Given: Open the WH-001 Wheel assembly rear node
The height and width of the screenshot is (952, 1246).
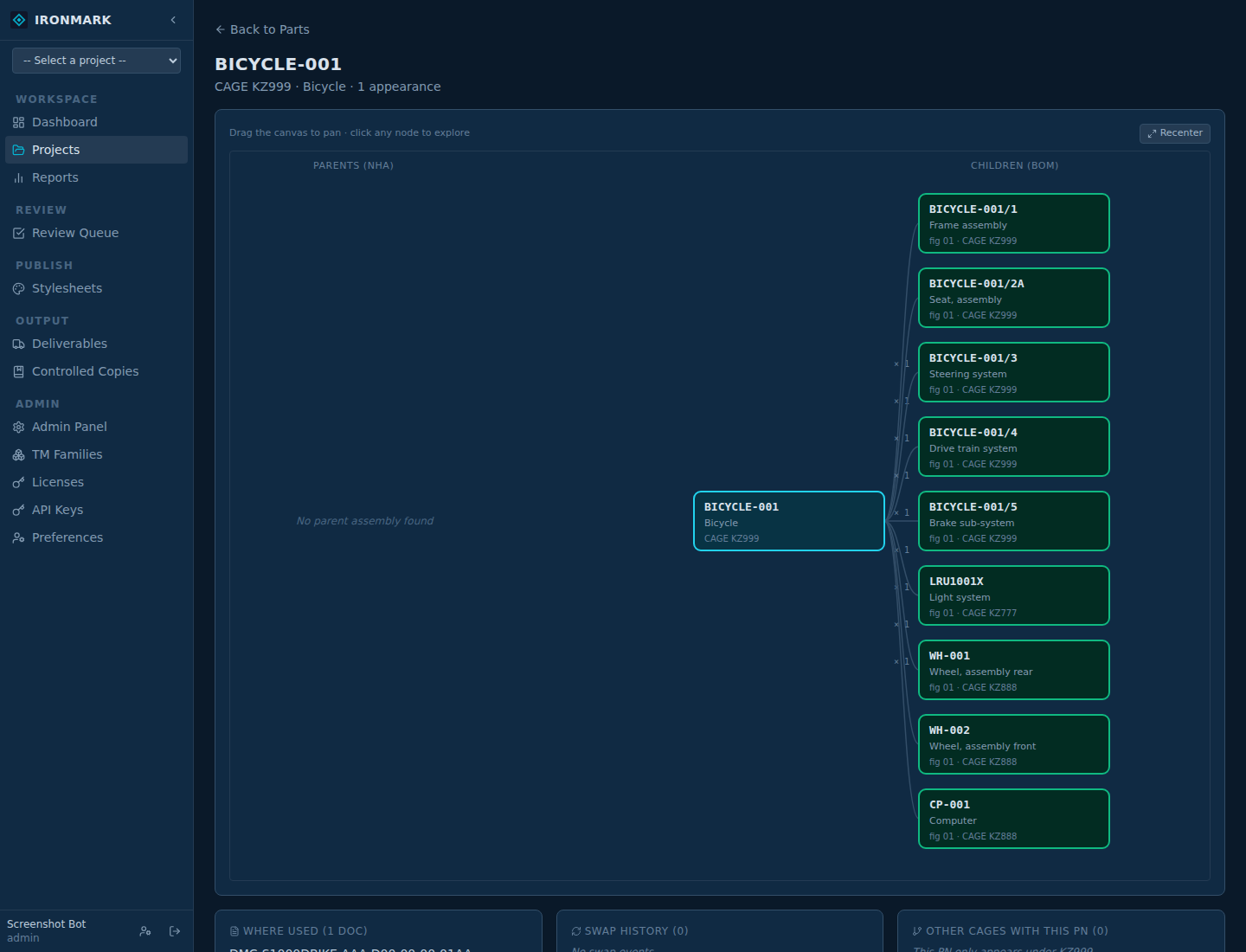Looking at the screenshot, I should coord(1014,670).
